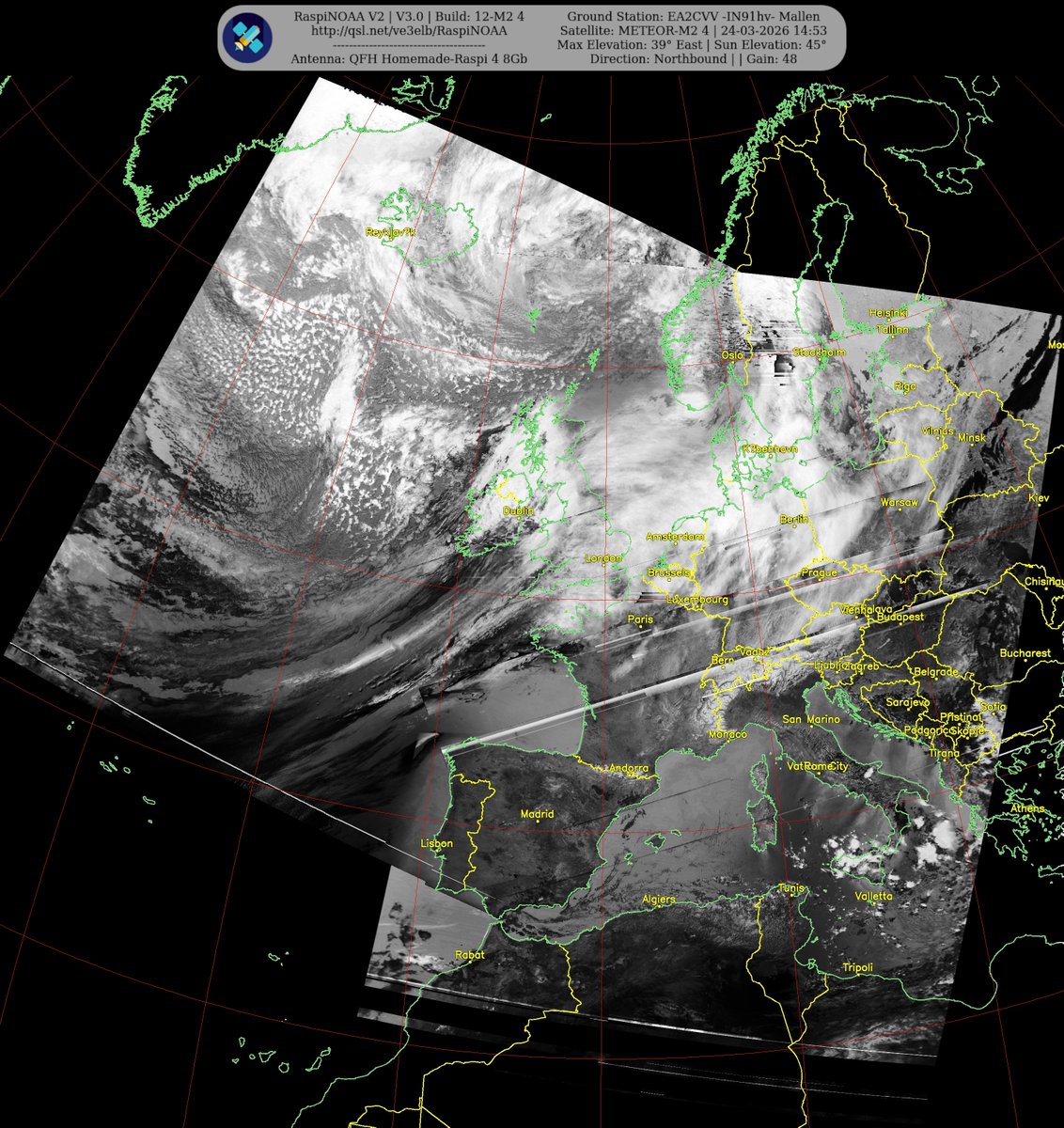
Task: Click the Madrid city label
Action: (x=537, y=814)
